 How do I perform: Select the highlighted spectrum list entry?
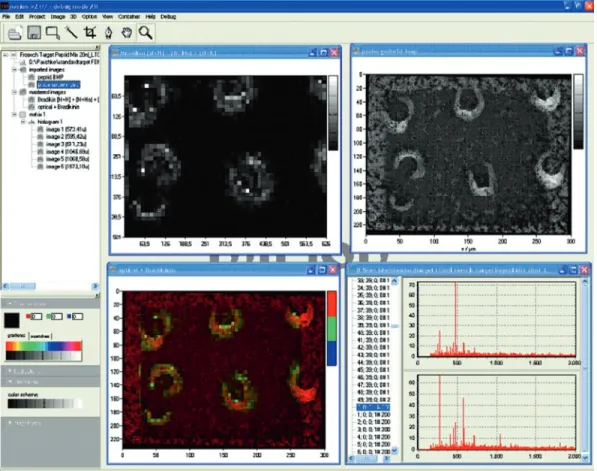click(373, 407)
